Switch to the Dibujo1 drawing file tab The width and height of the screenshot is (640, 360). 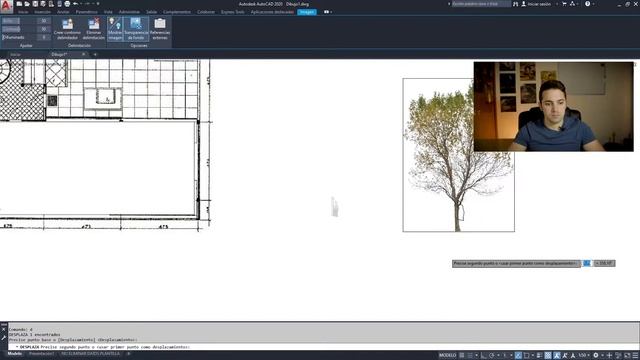point(59,54)
